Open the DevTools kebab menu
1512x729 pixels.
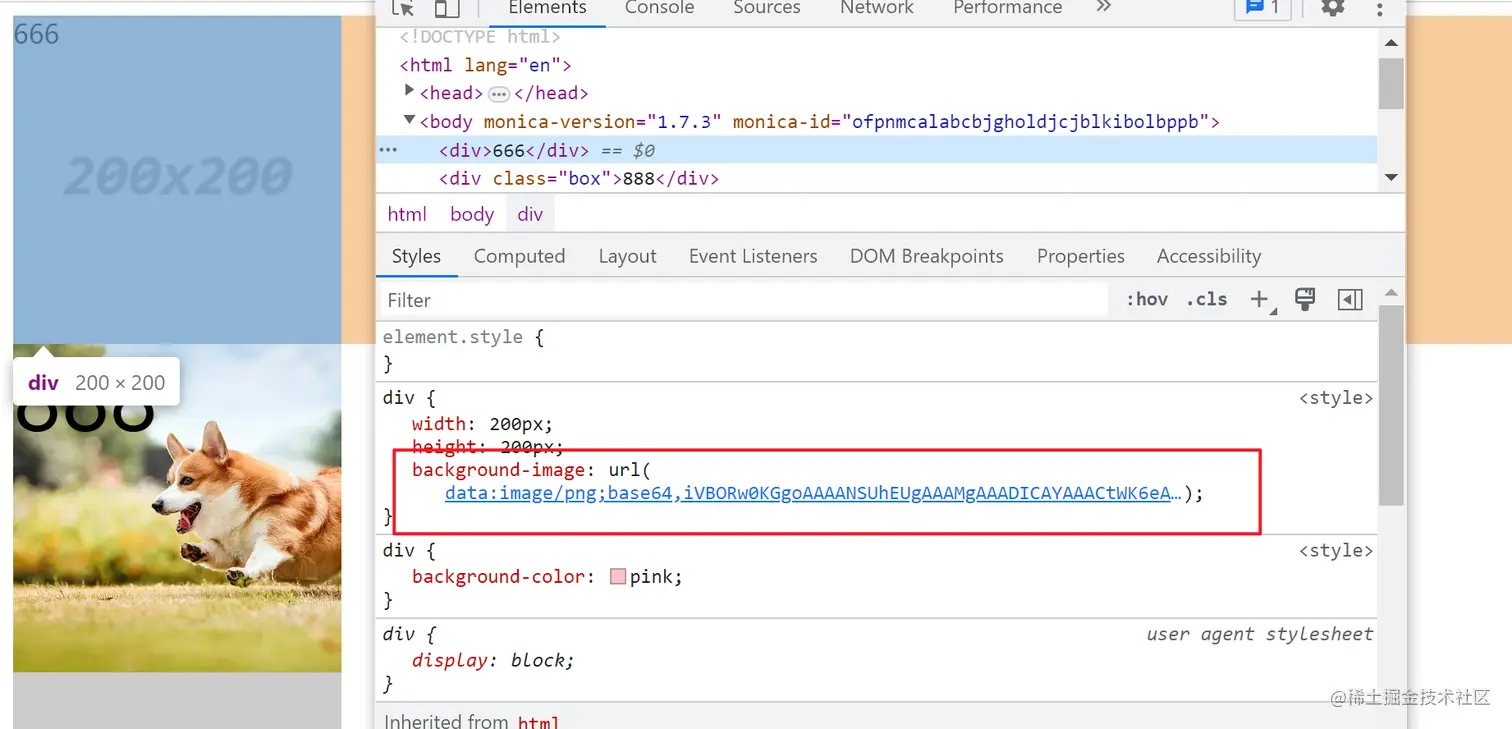(x=1380, y=8)
